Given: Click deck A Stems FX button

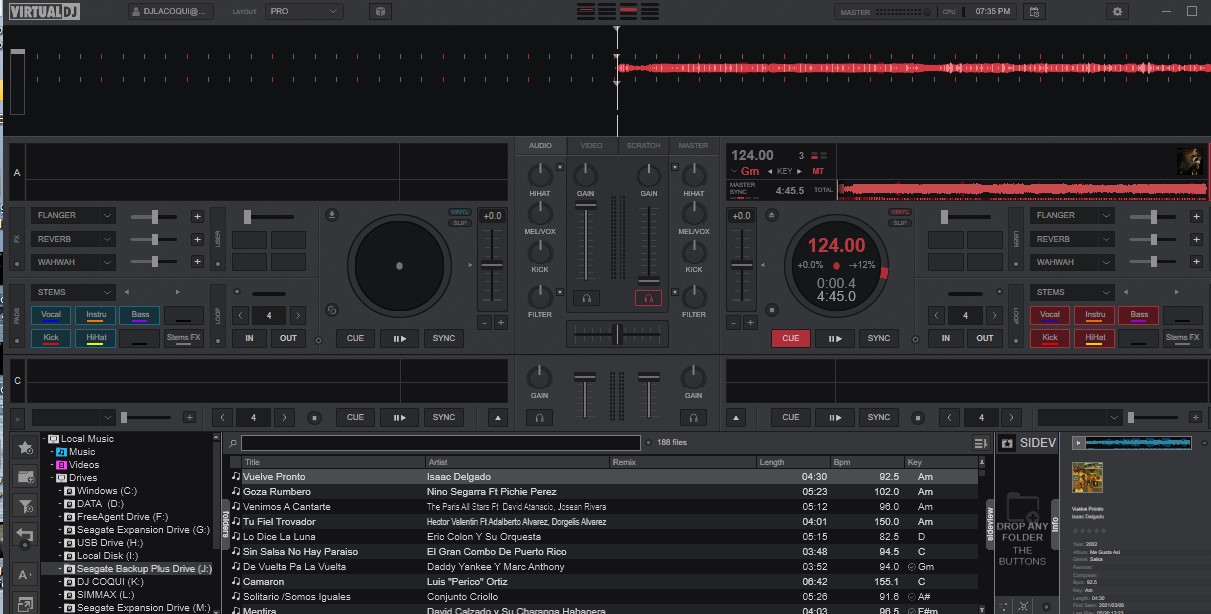Looking at the screenshot, I should point(183,338).
